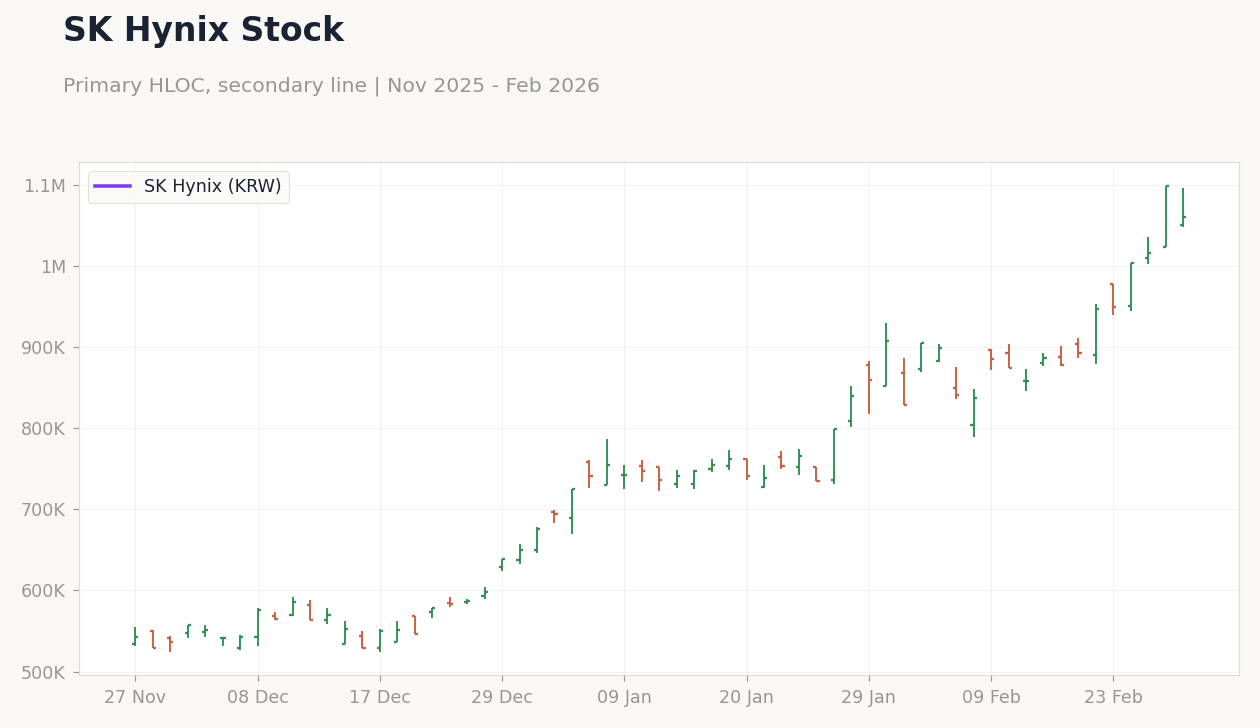The image size is (1260, 728).
Task: Click the HLOC bar above 09 Jan
Action: 624,476
